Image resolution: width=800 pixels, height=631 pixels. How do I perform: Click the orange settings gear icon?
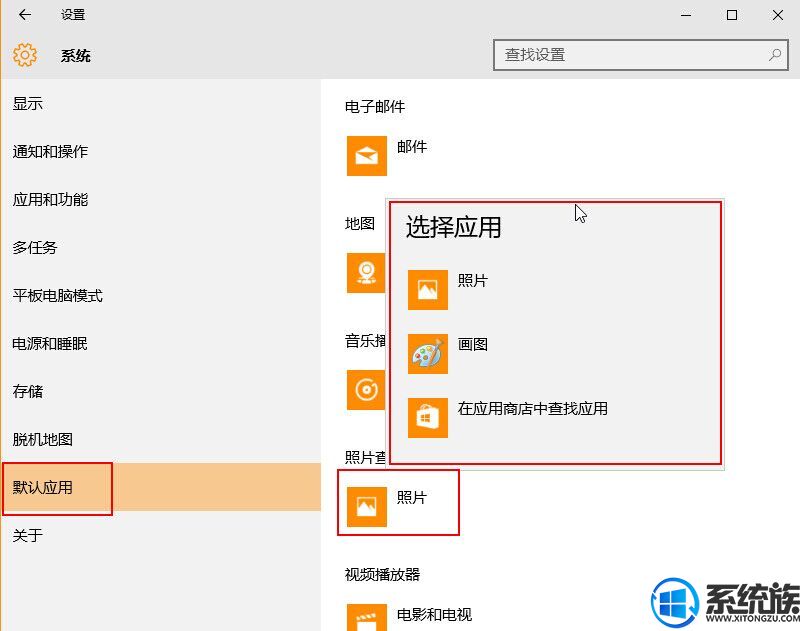pyautogui.click(x=25, y=55)
